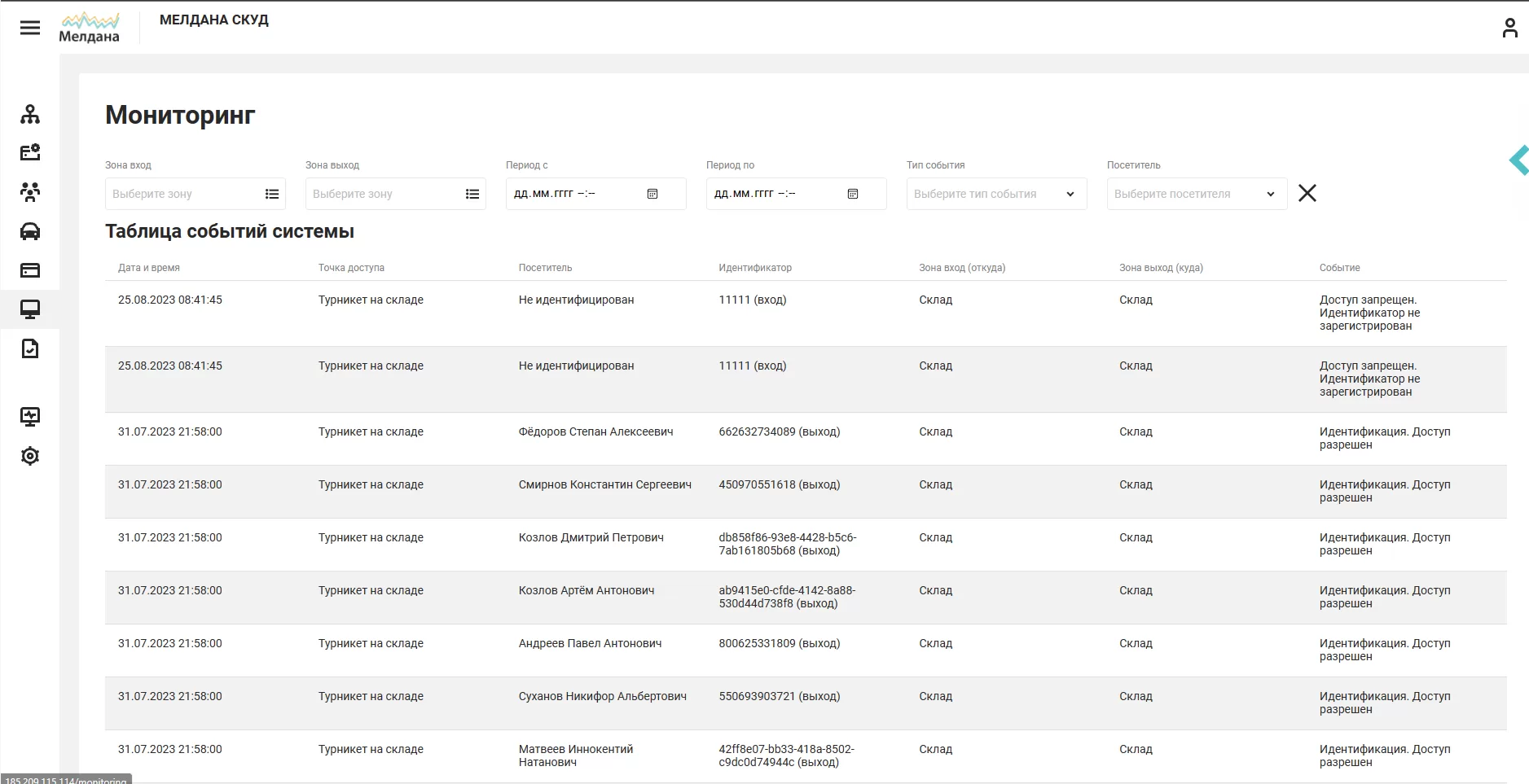Open the hamburger navigation menu
Viewport: 1529px width, 784px height.
[30, 28]
